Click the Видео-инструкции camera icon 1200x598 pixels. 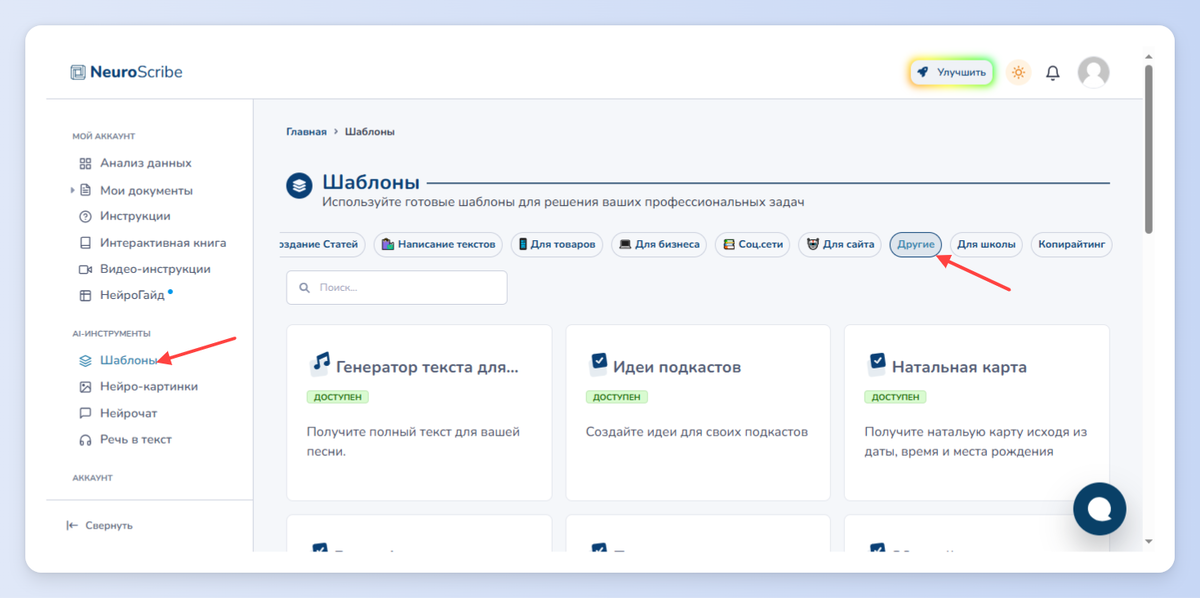[x=85, y=269]
